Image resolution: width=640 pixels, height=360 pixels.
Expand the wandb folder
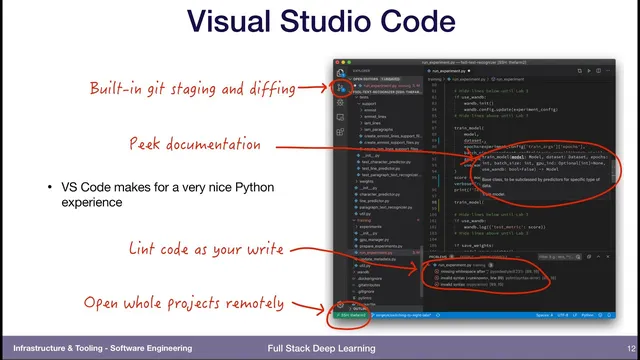363,272
